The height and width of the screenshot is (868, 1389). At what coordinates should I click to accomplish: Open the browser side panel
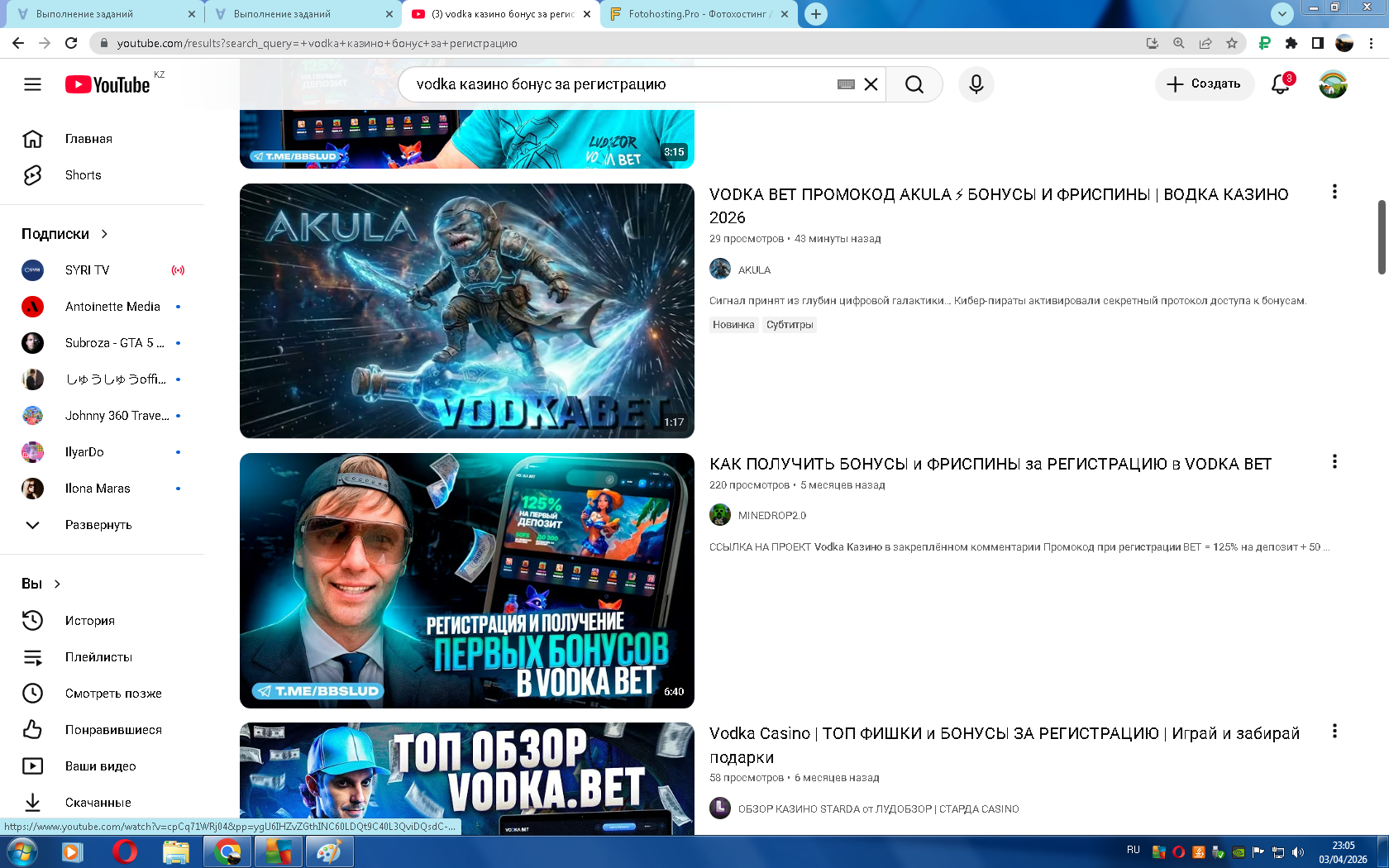(x=1318, y=43)
